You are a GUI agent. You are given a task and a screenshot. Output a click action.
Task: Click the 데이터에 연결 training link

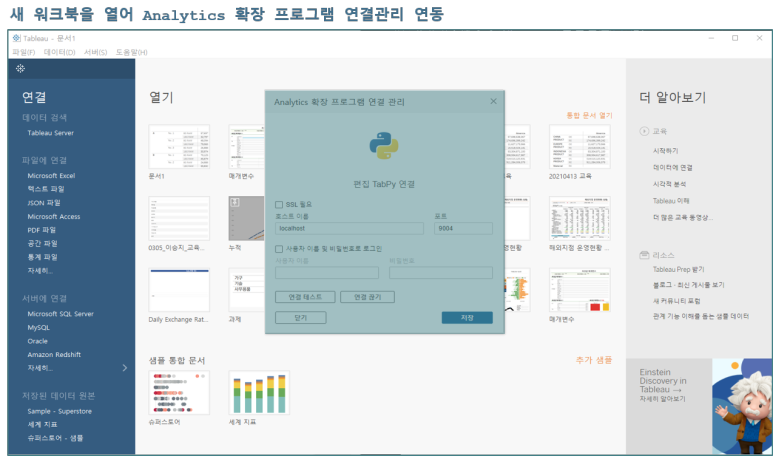coord(673,168)
